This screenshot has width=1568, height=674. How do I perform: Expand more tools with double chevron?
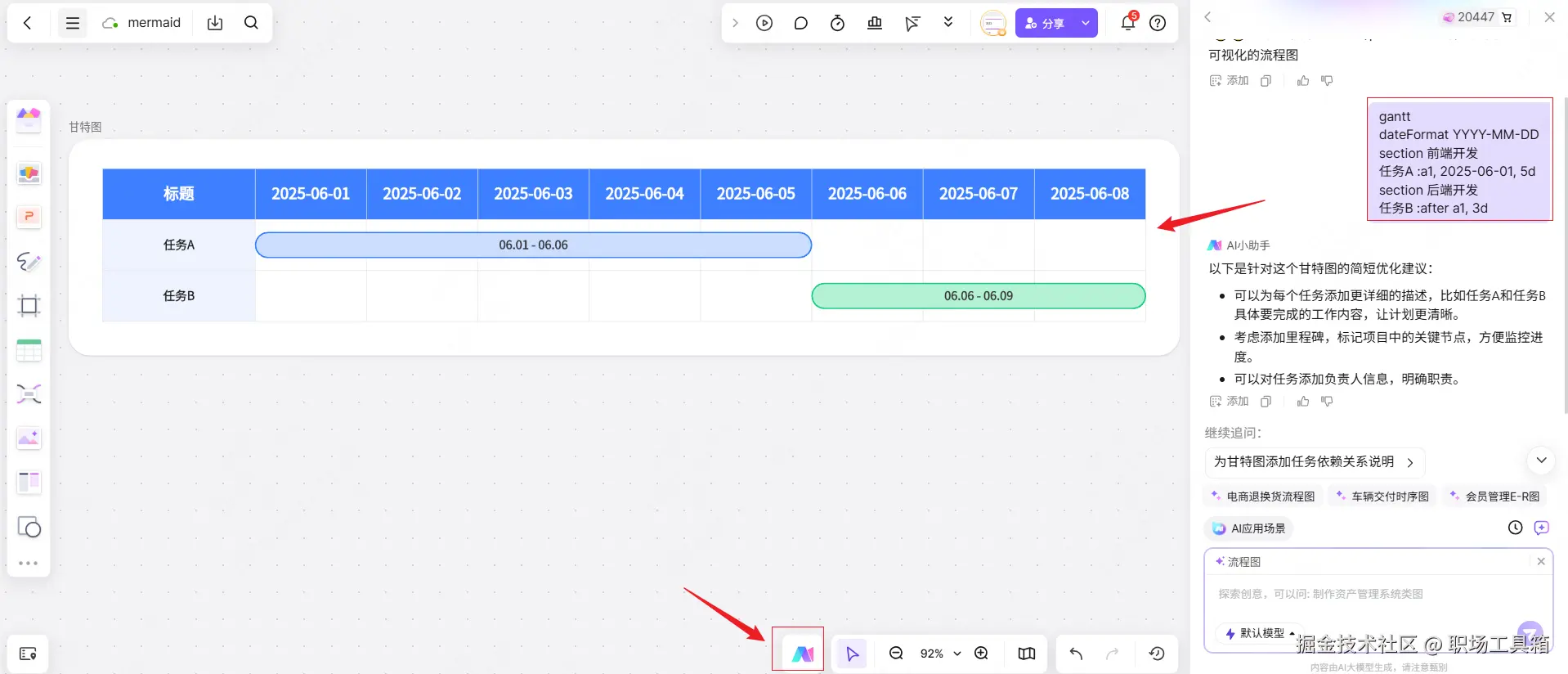[x=948, y=22]
